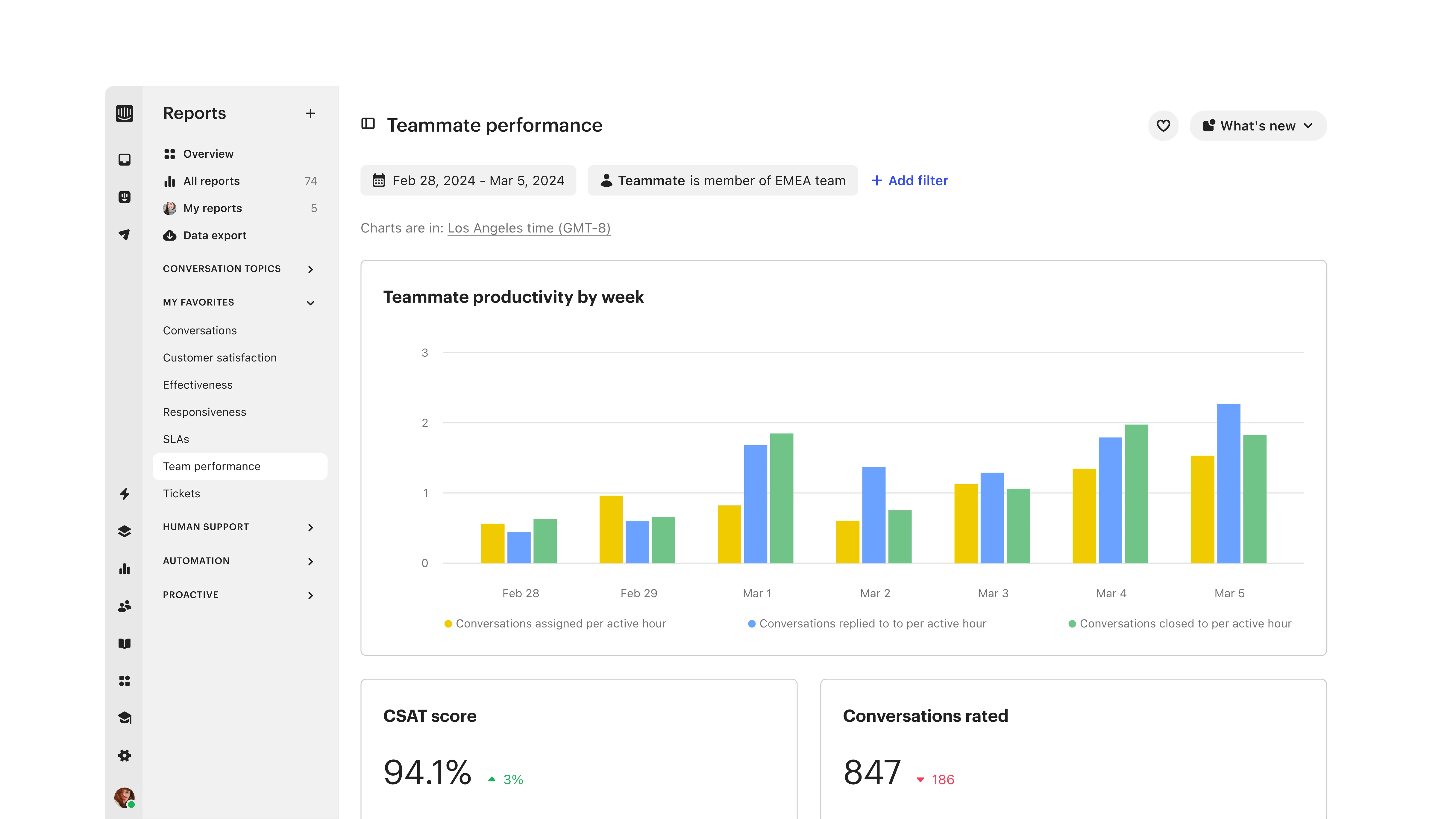Open the What's new dropdown

(x=1258, y=125)
